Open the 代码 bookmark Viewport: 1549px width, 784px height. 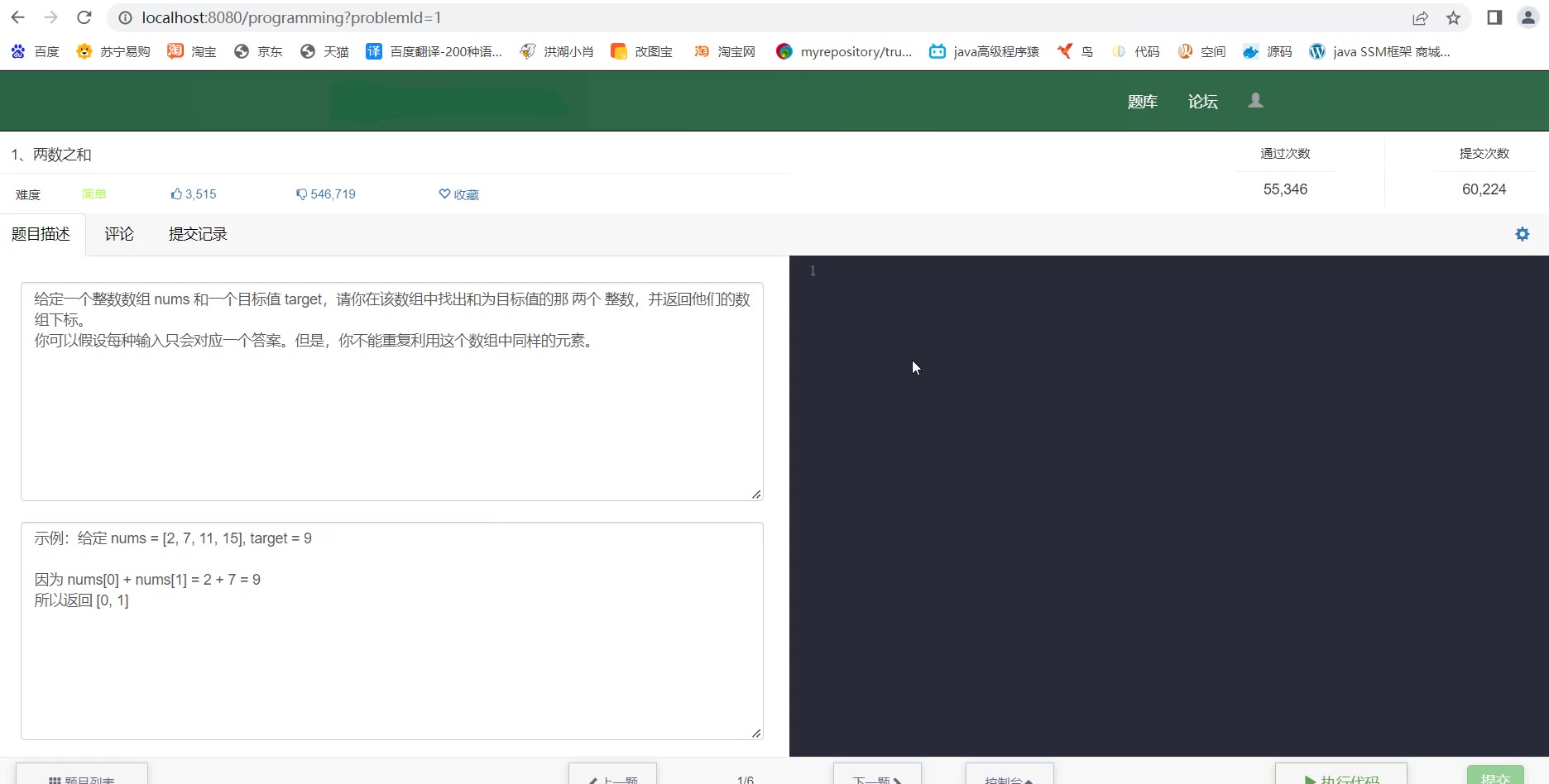[x=1135, y=51]
